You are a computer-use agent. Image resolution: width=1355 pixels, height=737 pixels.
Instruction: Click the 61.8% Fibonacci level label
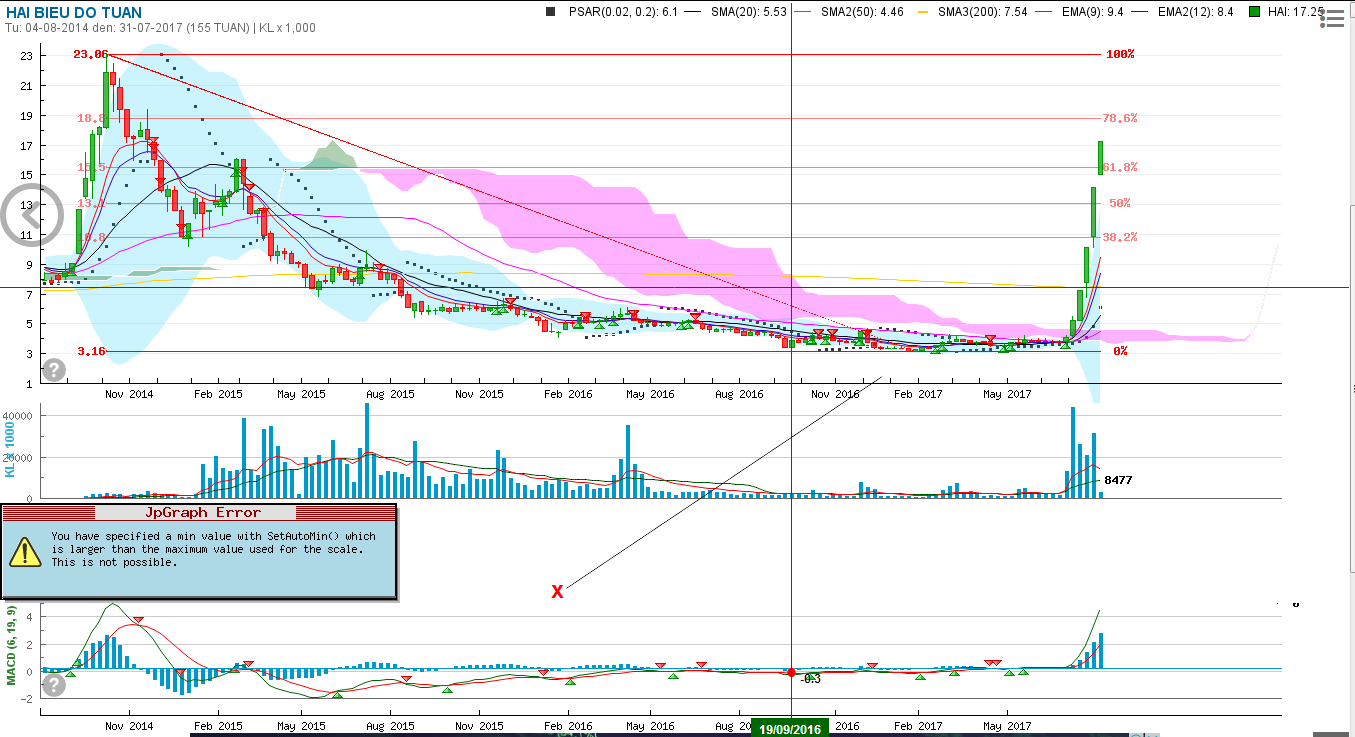1119,167
